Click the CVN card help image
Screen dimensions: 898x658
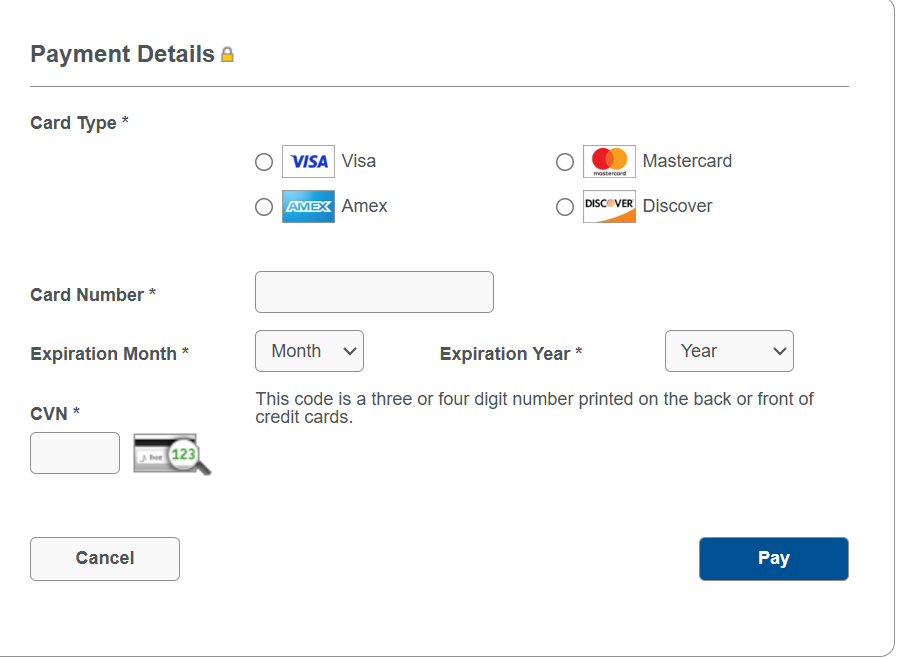tap(172, 454)
